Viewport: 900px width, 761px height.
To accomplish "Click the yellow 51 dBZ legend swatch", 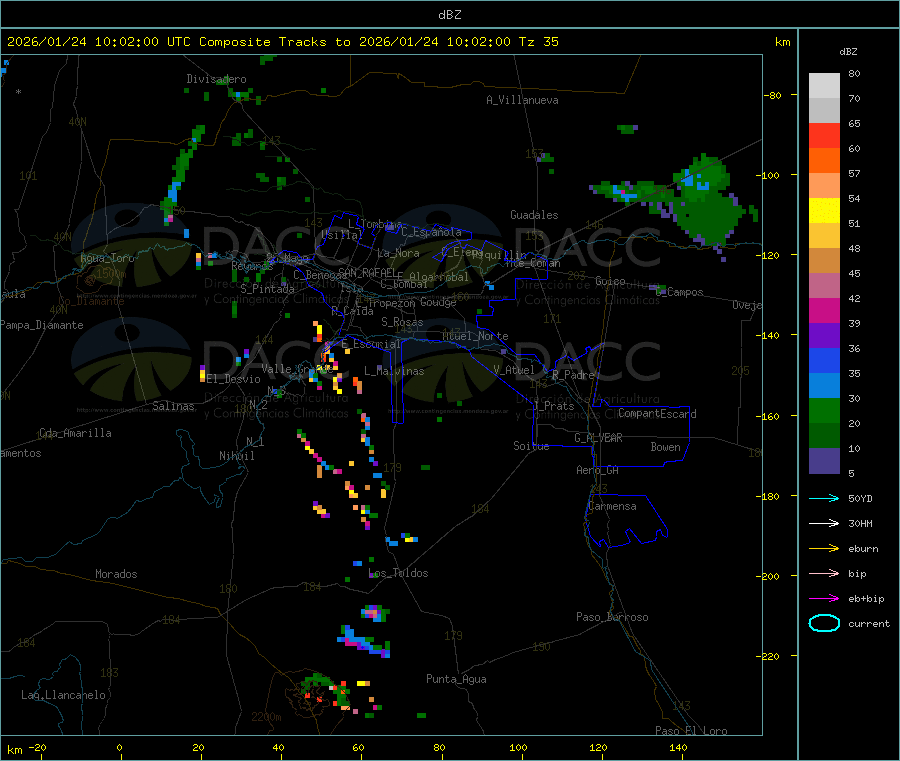I will [824, 211].
